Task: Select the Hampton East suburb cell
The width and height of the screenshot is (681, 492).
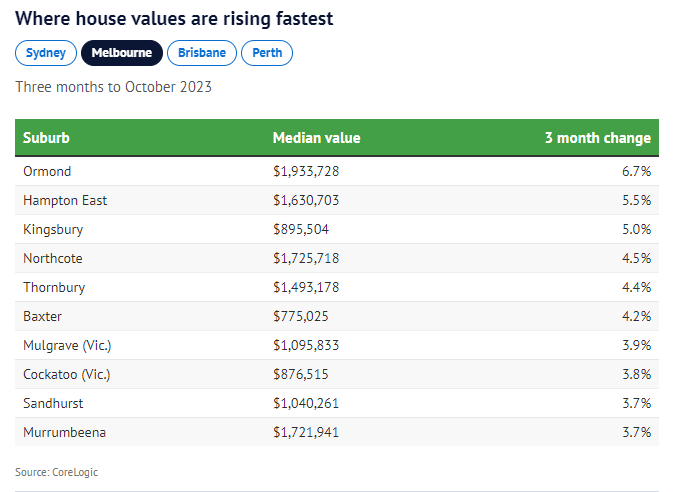Action: (x=65, y=200)
